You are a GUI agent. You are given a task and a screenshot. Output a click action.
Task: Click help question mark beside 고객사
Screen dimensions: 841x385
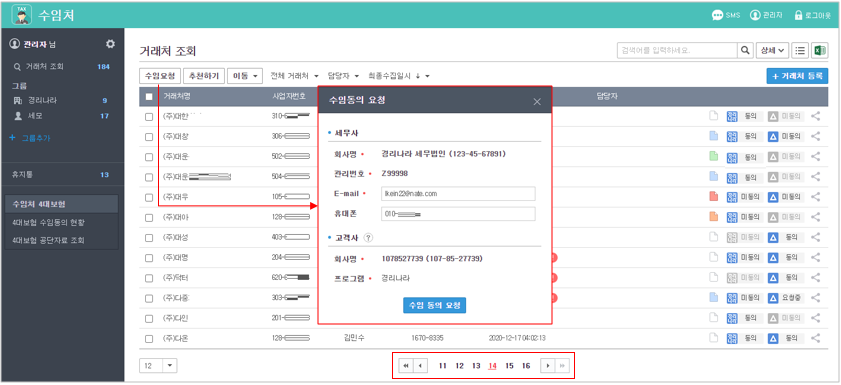pyautogui.click(x=368, y=238)
